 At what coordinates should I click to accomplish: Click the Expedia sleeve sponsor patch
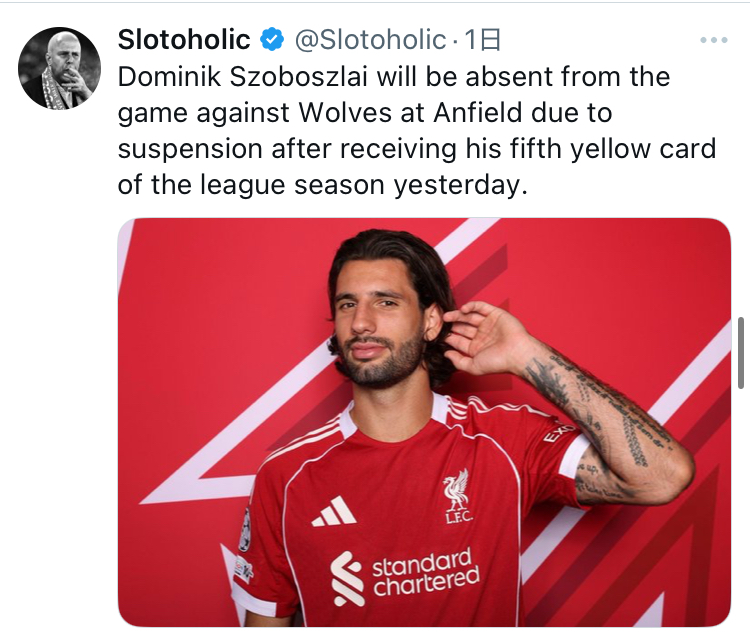pyautogui.click(x=561, y=434)
